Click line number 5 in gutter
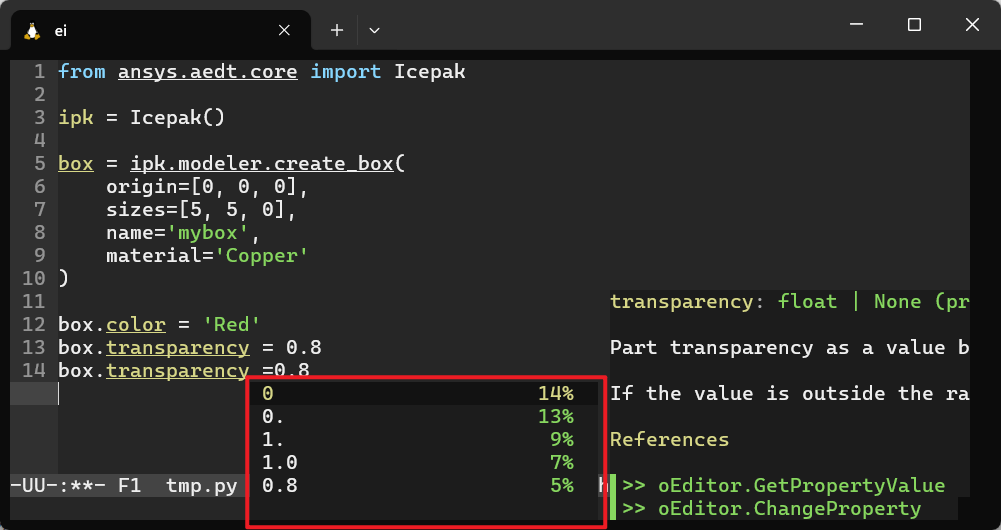Screen dimensions: 1001x530 40,163
